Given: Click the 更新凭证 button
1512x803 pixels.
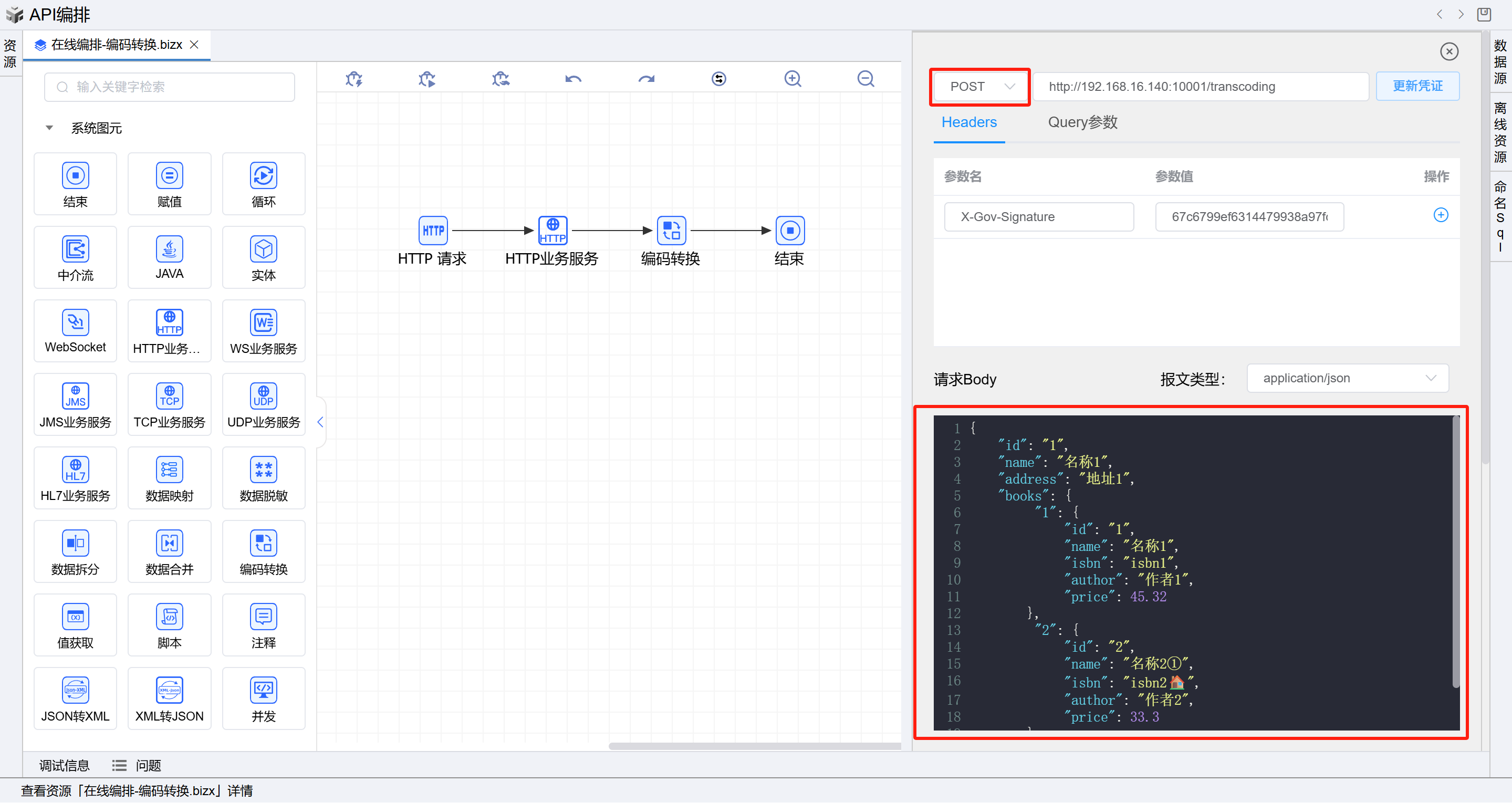Looking at the screenshot, I should (1416, 86).
